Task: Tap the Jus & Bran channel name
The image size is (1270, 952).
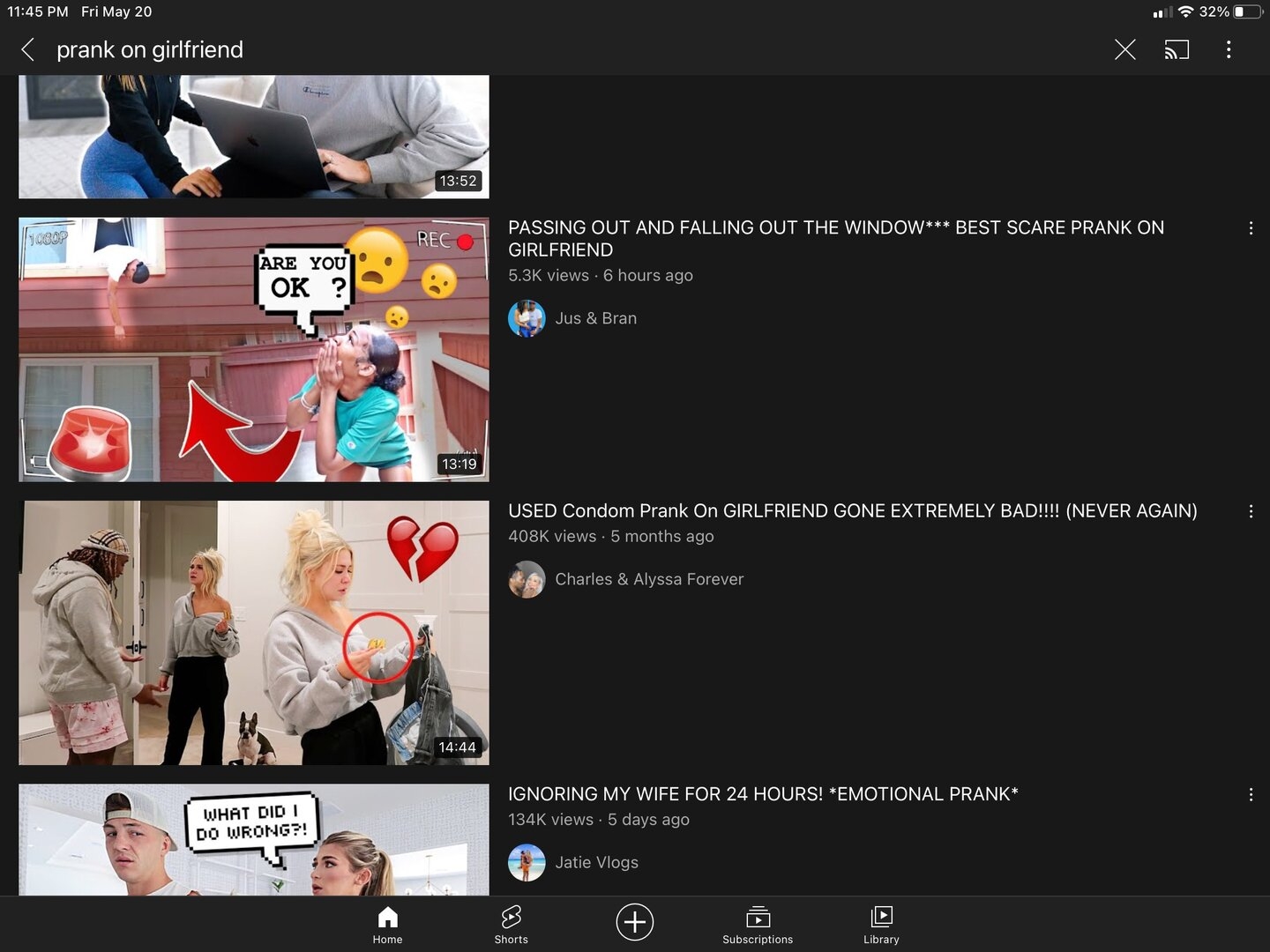Action: [595, 318]
